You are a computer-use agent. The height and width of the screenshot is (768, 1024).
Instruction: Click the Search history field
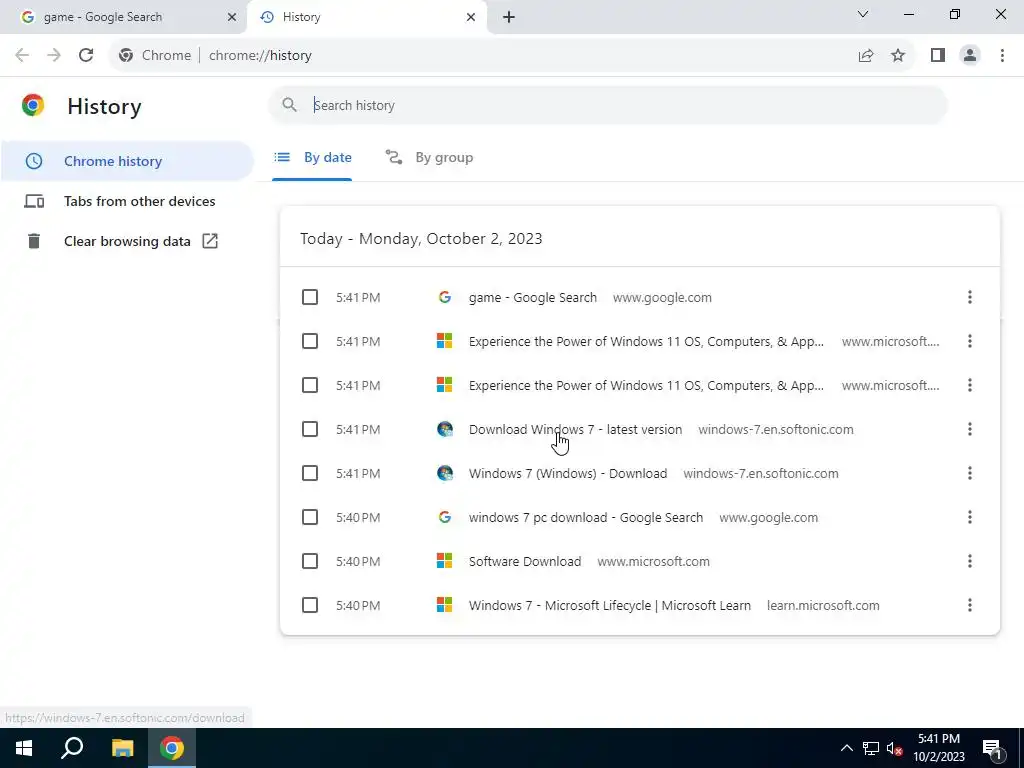607,105
